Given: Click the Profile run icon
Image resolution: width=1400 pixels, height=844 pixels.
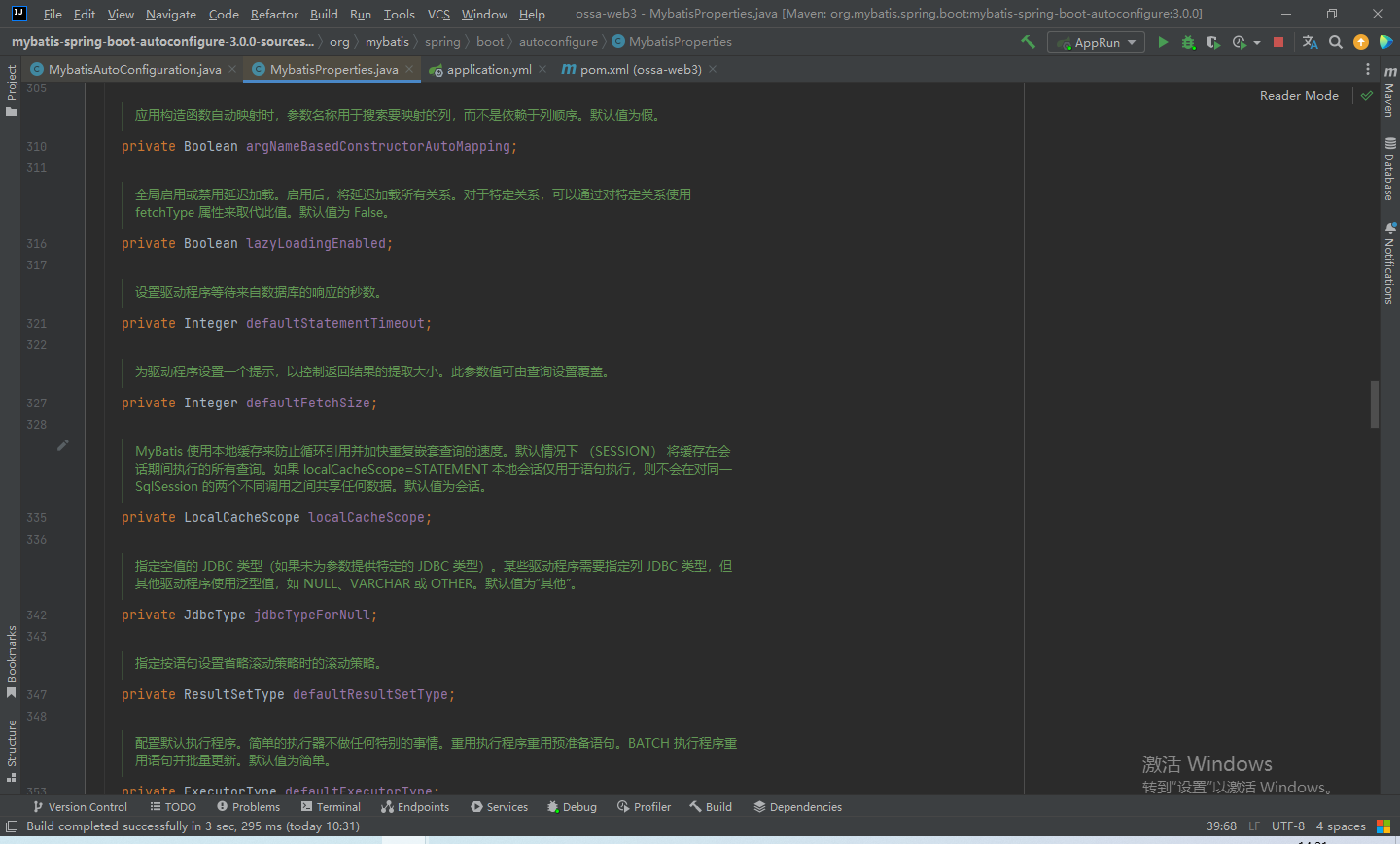Looking at the screenshot, I should pyautogui.click(x=1239, y=42).
